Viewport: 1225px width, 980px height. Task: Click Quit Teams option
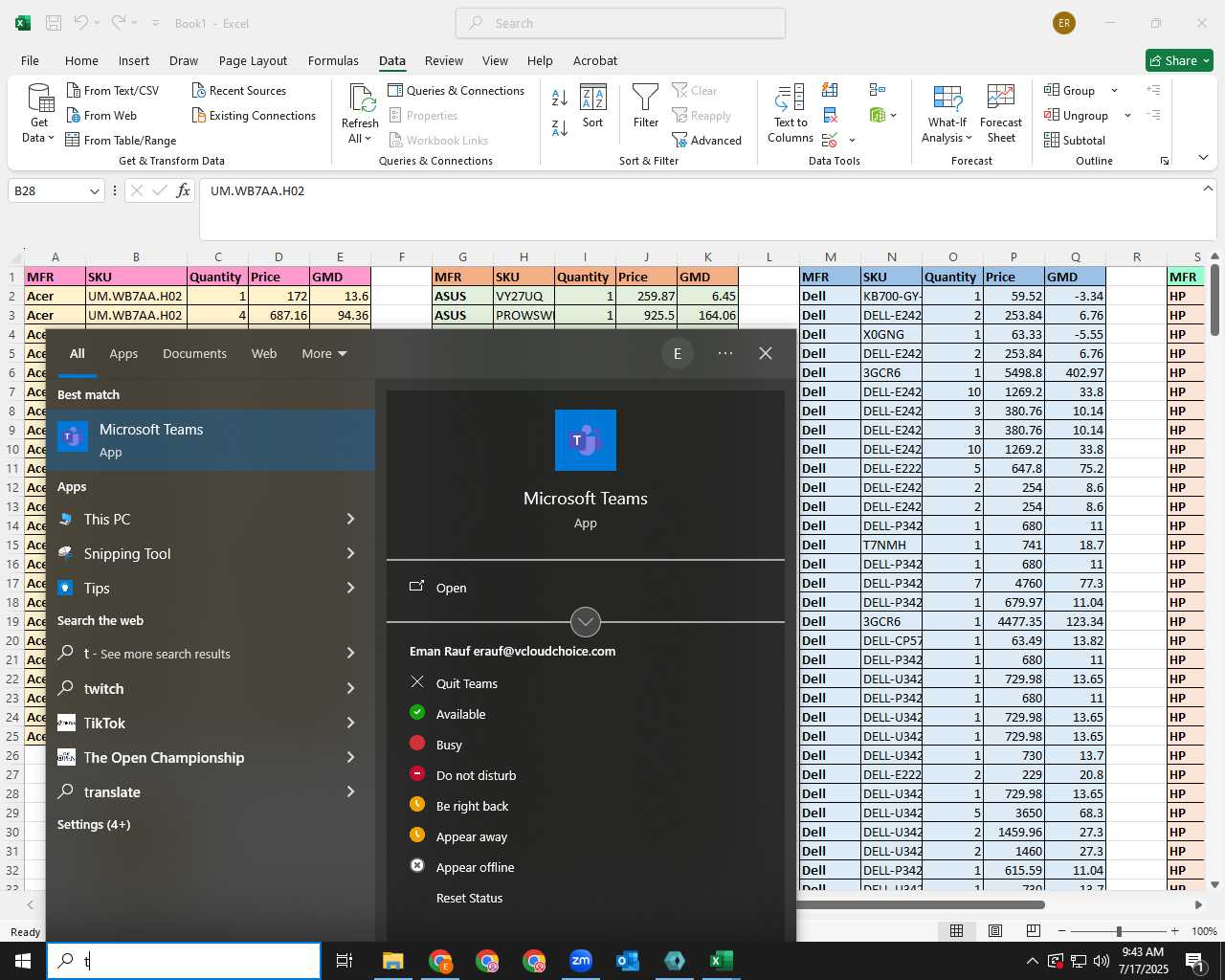pyautogui.click(x=454, y=683)
